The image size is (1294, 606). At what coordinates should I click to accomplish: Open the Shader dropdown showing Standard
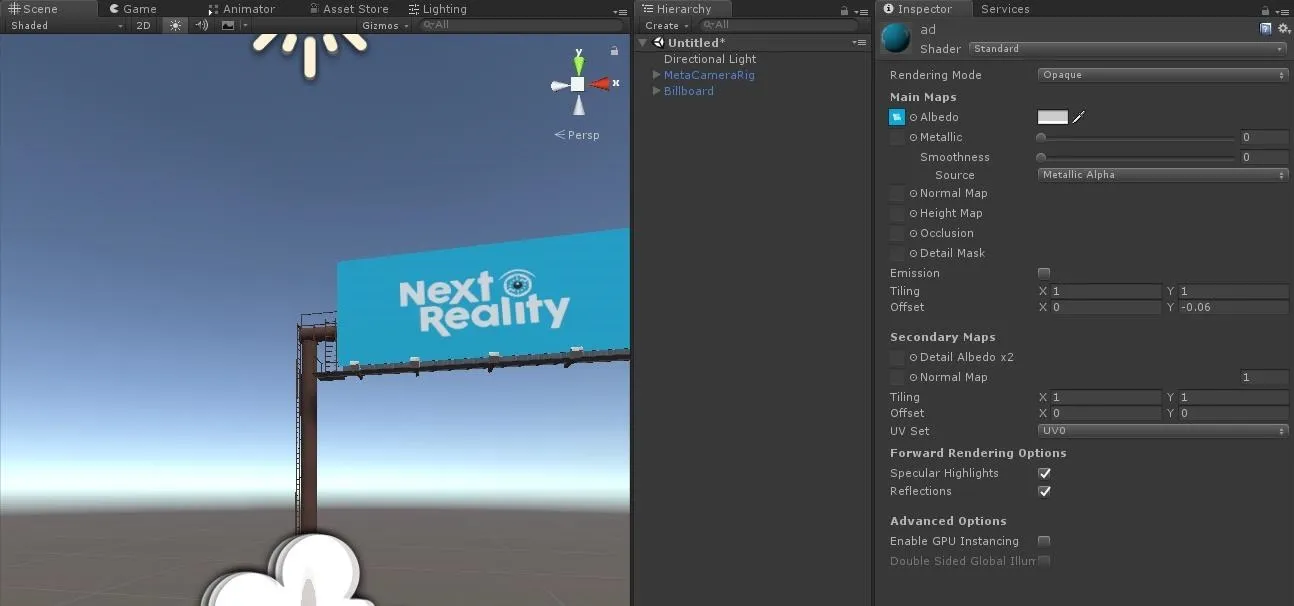[1128, 49]
